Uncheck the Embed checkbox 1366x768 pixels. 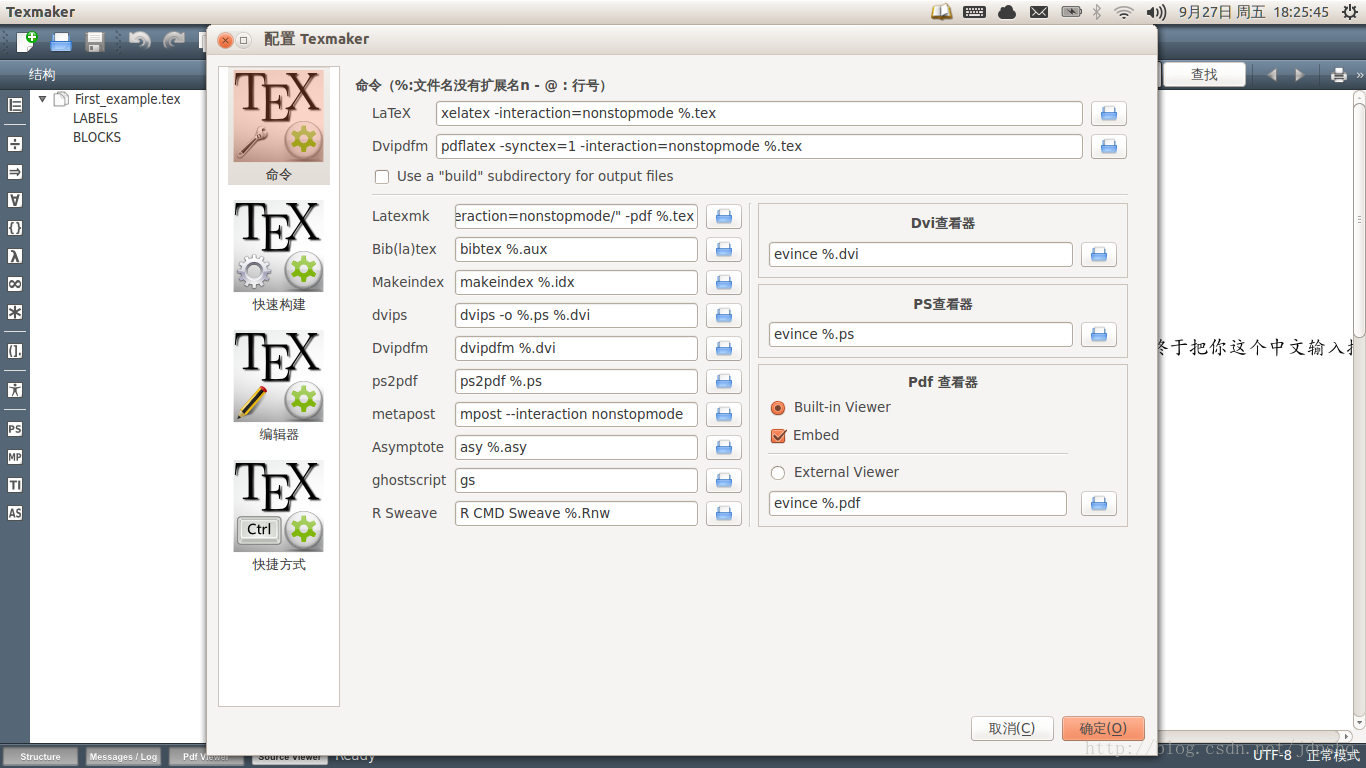click(x=778, y=436)
